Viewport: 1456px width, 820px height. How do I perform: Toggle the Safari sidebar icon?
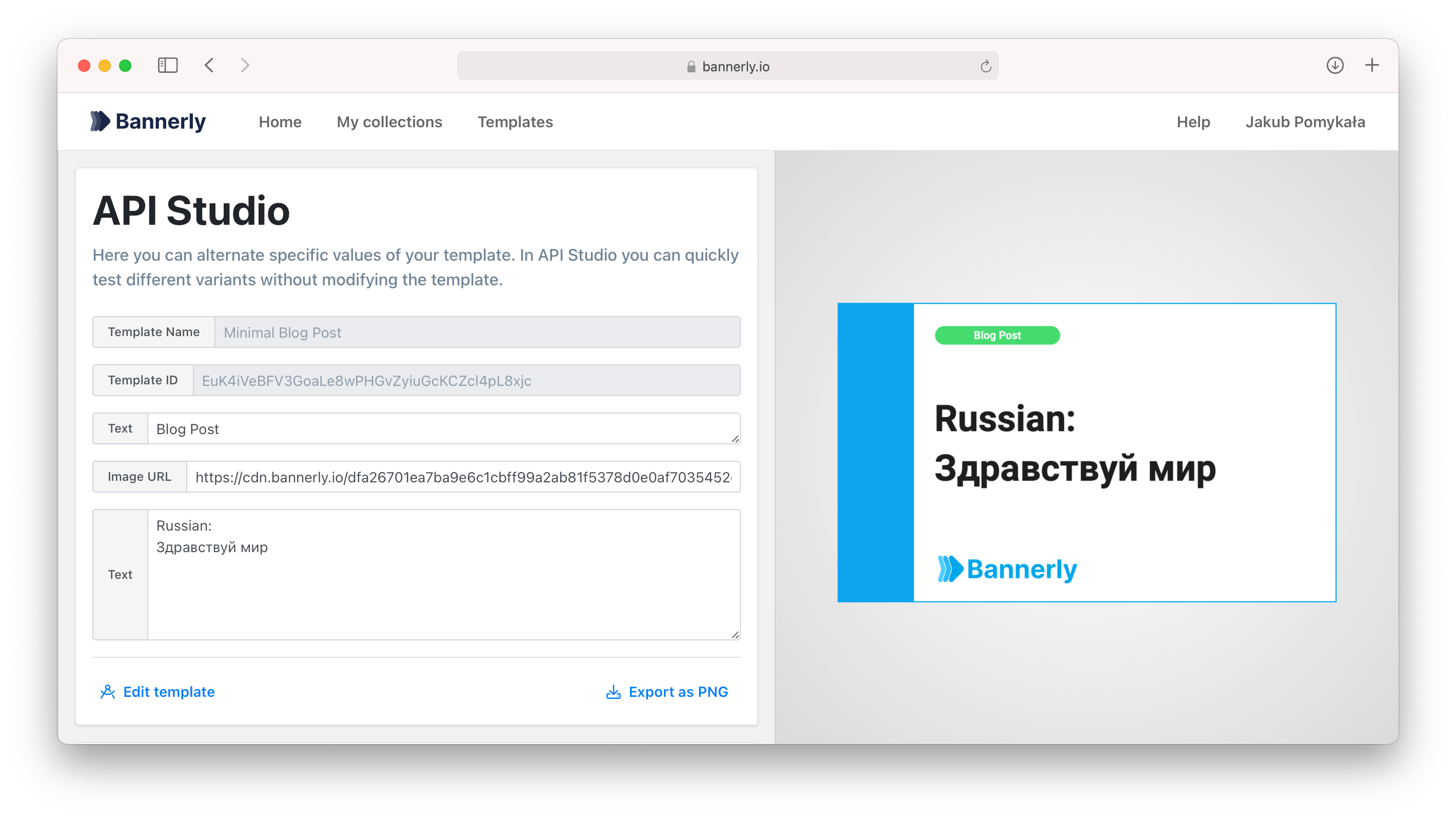point(167,66)
